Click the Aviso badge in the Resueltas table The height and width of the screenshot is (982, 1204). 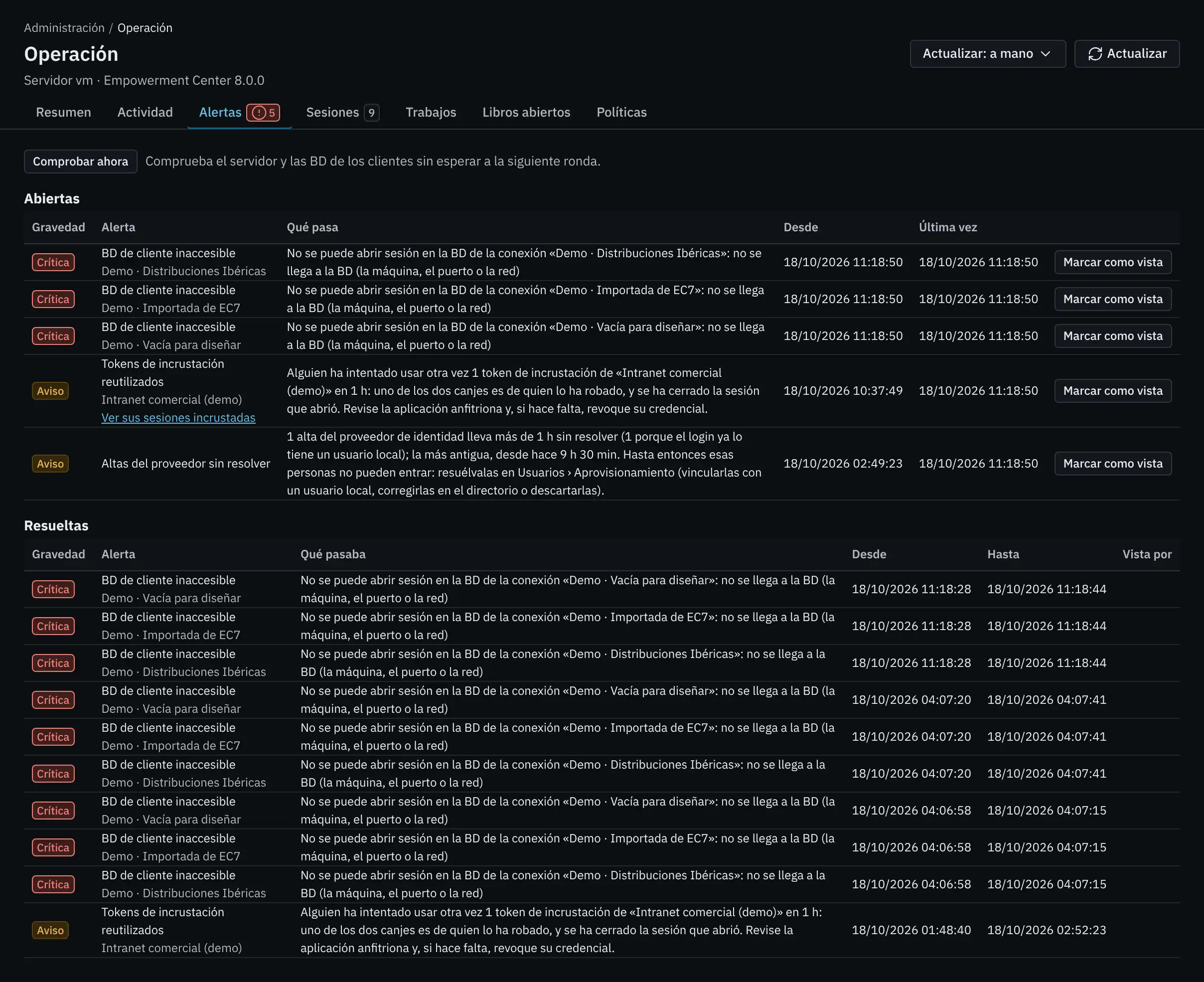(50, 930)
